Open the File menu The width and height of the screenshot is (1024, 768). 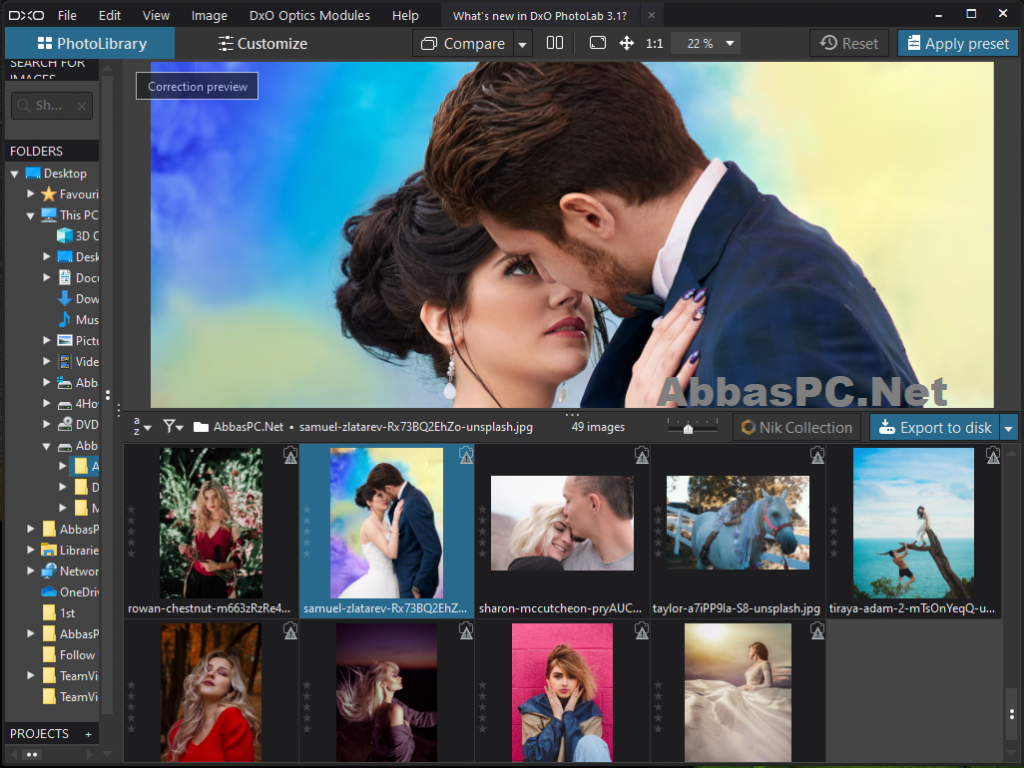click(x=67, y=15)
